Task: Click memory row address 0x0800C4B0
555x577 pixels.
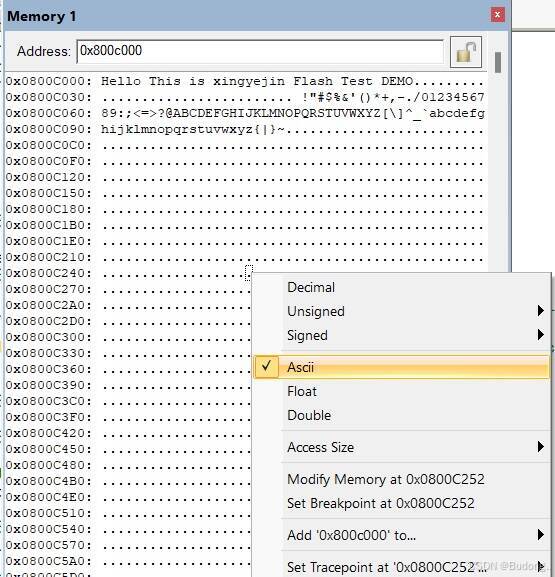Action: pos(48,481)
